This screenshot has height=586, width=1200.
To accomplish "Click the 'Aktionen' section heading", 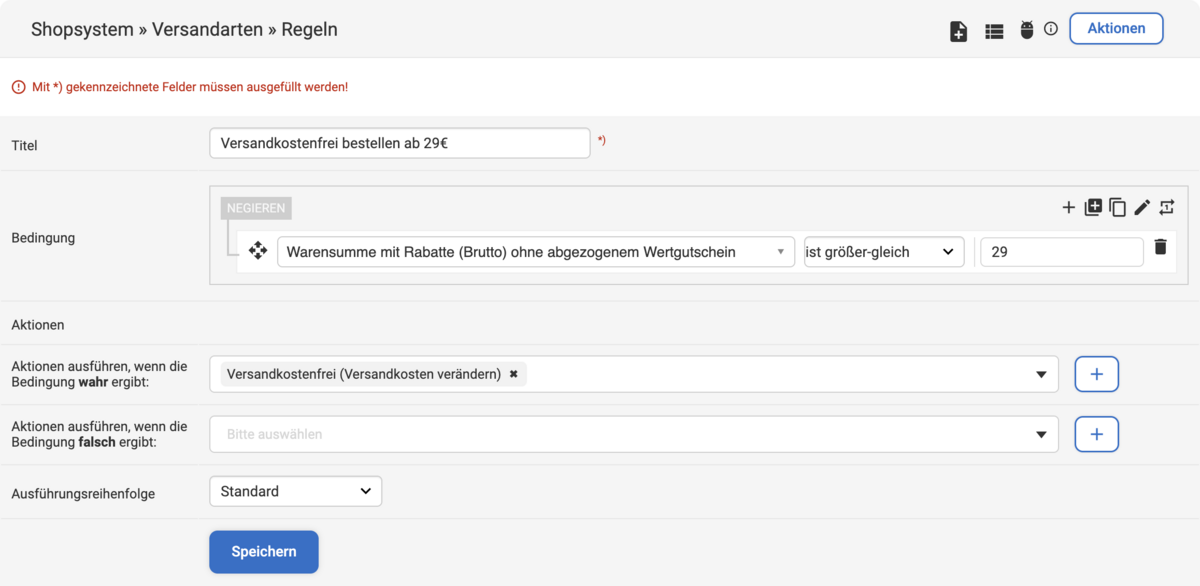I will [x=38, y=325].
